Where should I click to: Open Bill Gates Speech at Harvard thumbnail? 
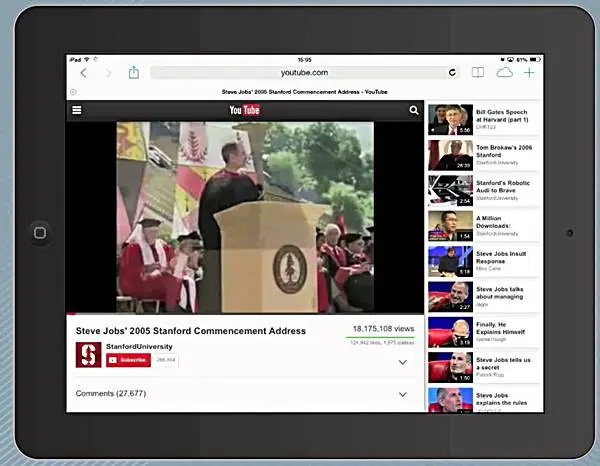tap(450, 120)
